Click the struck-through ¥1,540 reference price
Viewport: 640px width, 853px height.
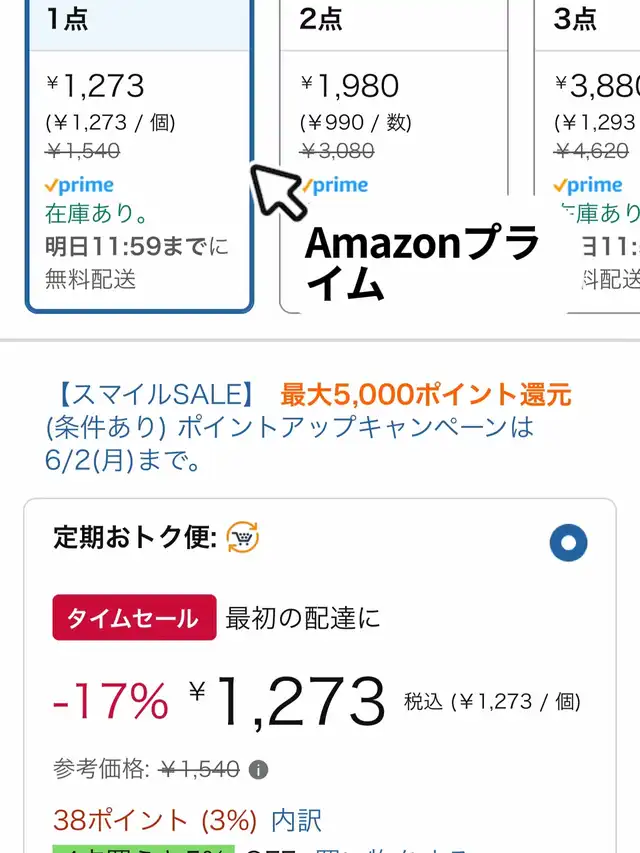pos(199,769)
